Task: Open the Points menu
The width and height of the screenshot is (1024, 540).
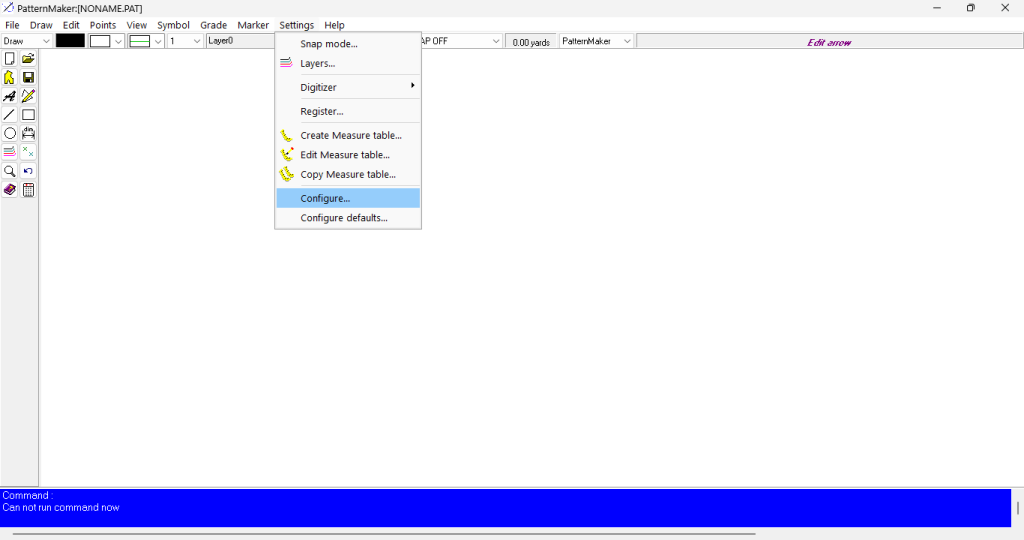Action: click(103, 25)
